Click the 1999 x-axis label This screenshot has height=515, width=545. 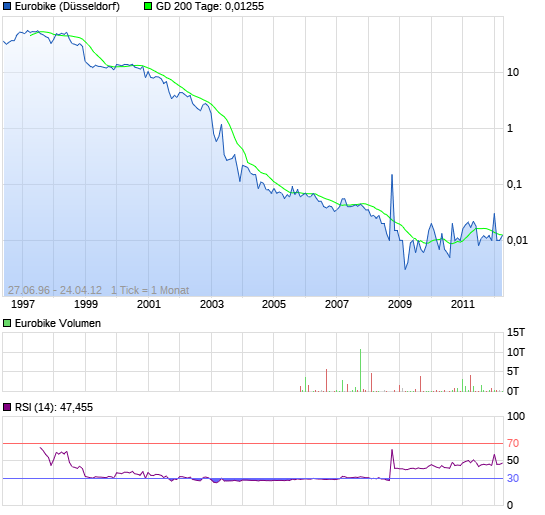pos(86,304)
